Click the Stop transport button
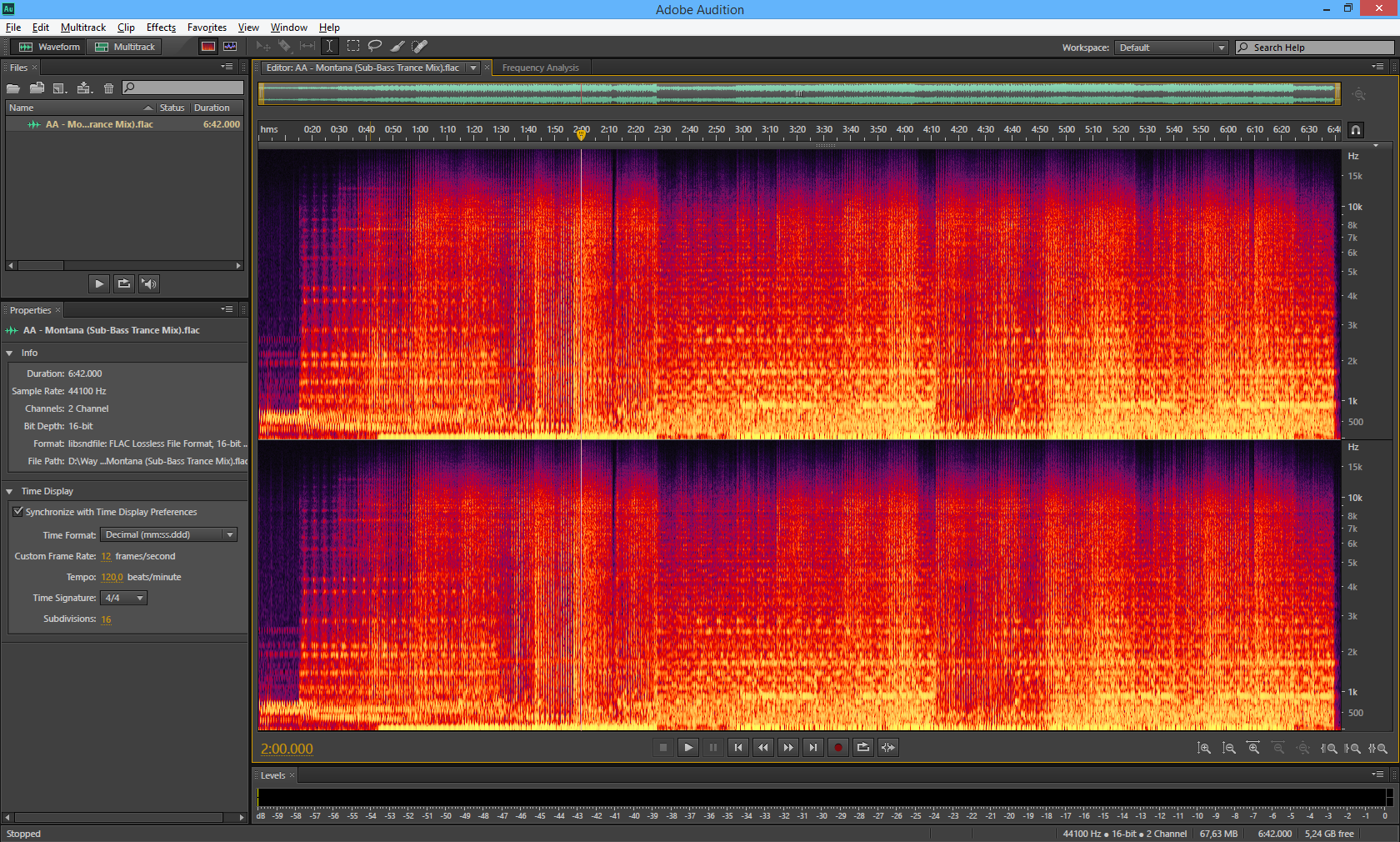The width and height of the screenshot is (1400, 842). [x=663, y=748]
